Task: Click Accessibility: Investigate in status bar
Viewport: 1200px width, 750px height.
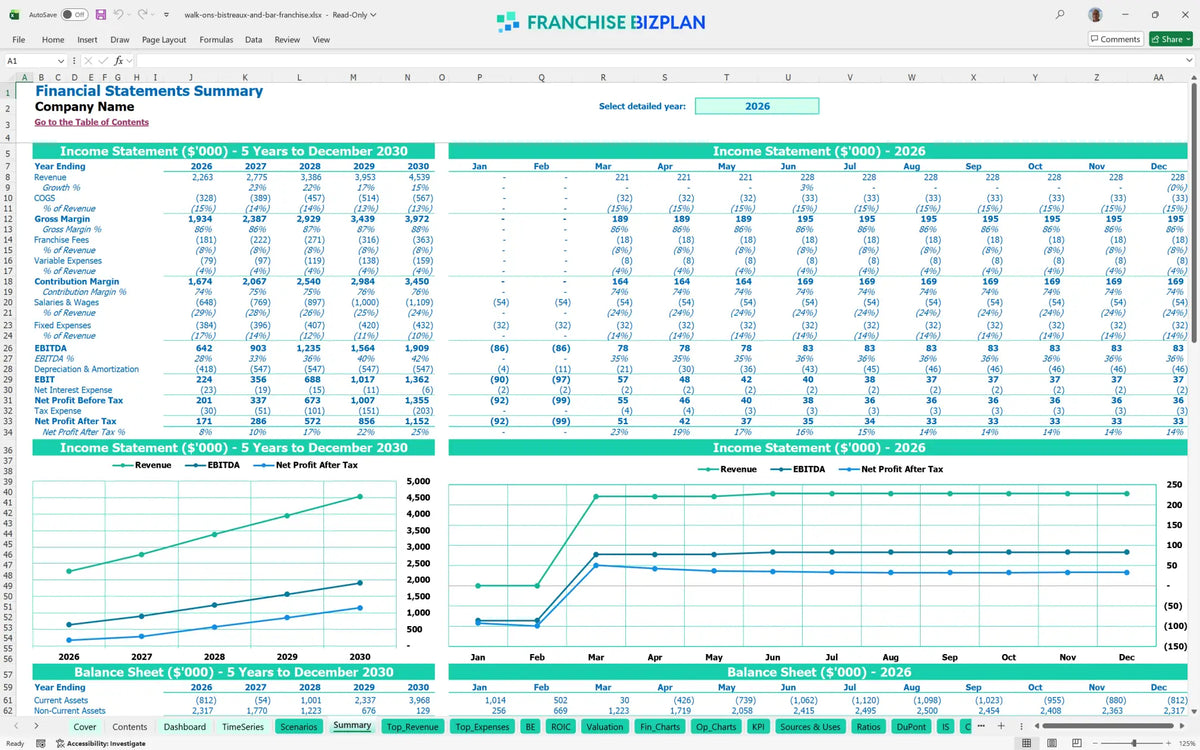Action: [99, 743]
